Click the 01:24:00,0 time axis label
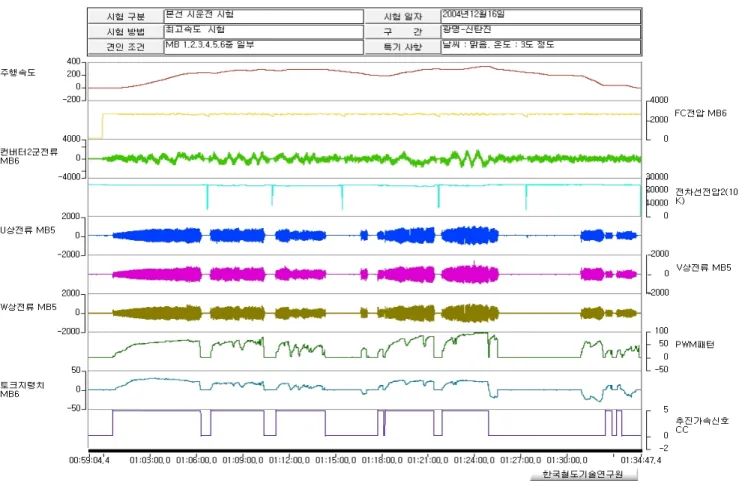The image size is (739, 481). (474, 460)
